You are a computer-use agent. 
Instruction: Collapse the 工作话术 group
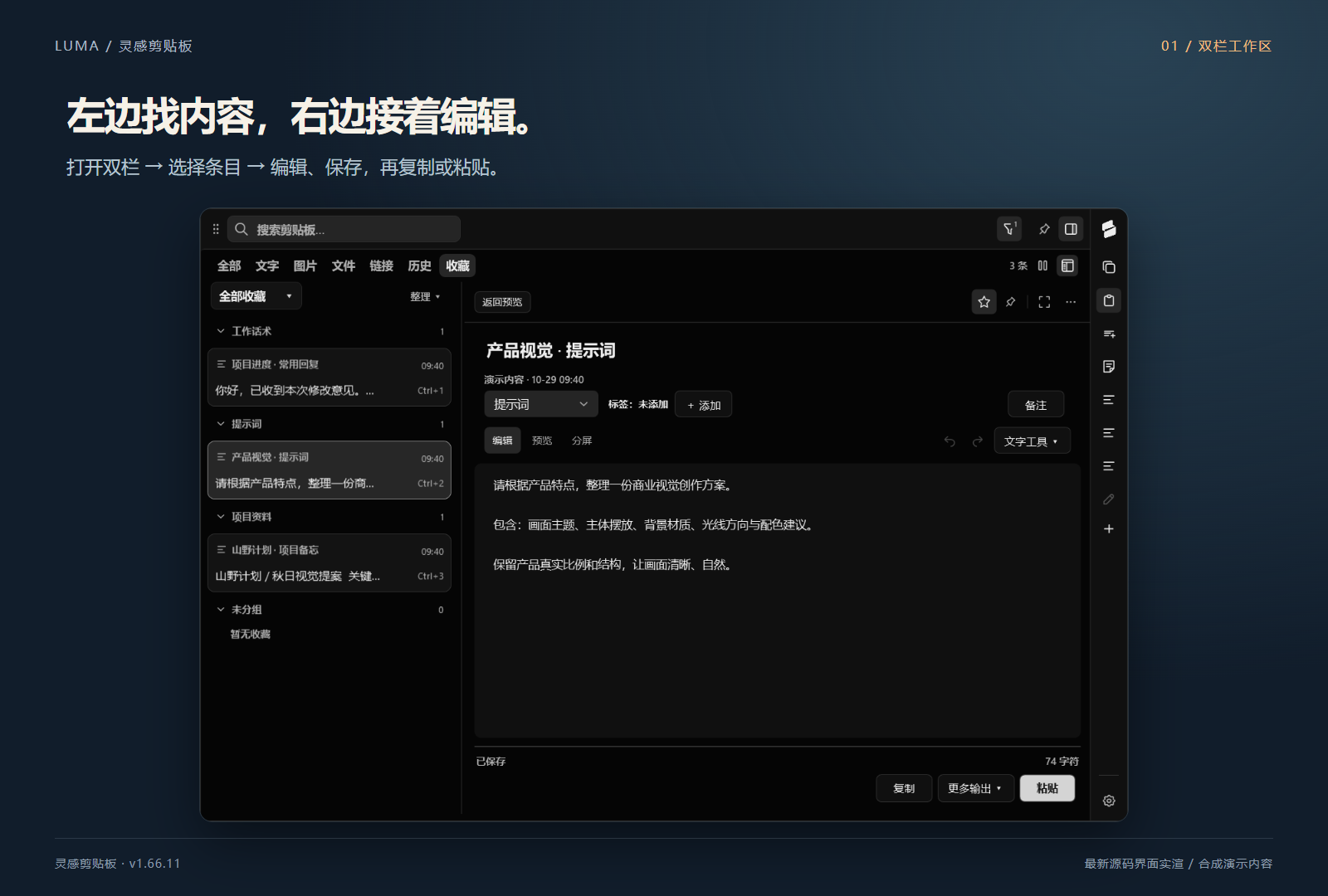[221, 331]
